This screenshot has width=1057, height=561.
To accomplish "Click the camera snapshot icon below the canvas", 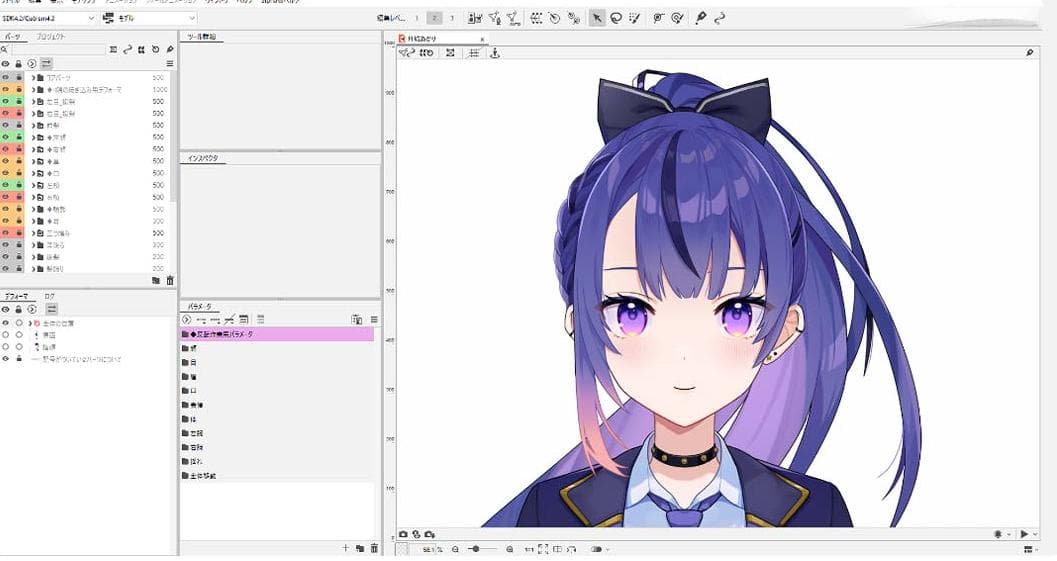I will coord(403,534).
